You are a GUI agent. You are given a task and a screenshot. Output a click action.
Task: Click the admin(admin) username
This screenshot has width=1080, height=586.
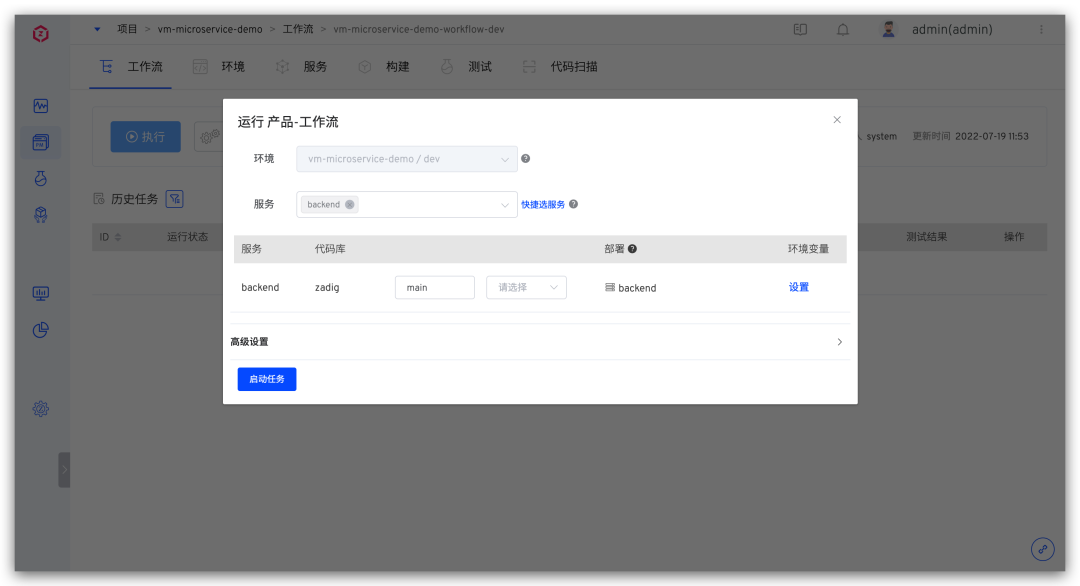[x=952, y=30]
